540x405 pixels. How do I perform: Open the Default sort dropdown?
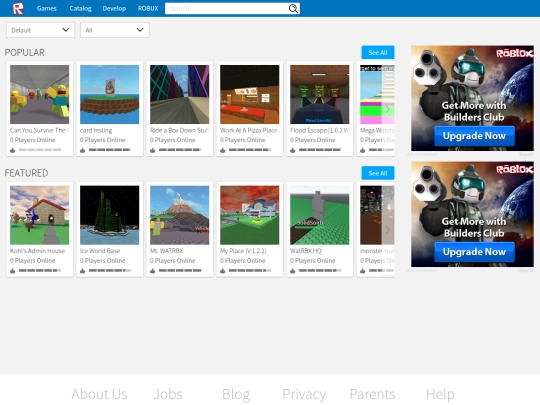[x=40, y=30]
